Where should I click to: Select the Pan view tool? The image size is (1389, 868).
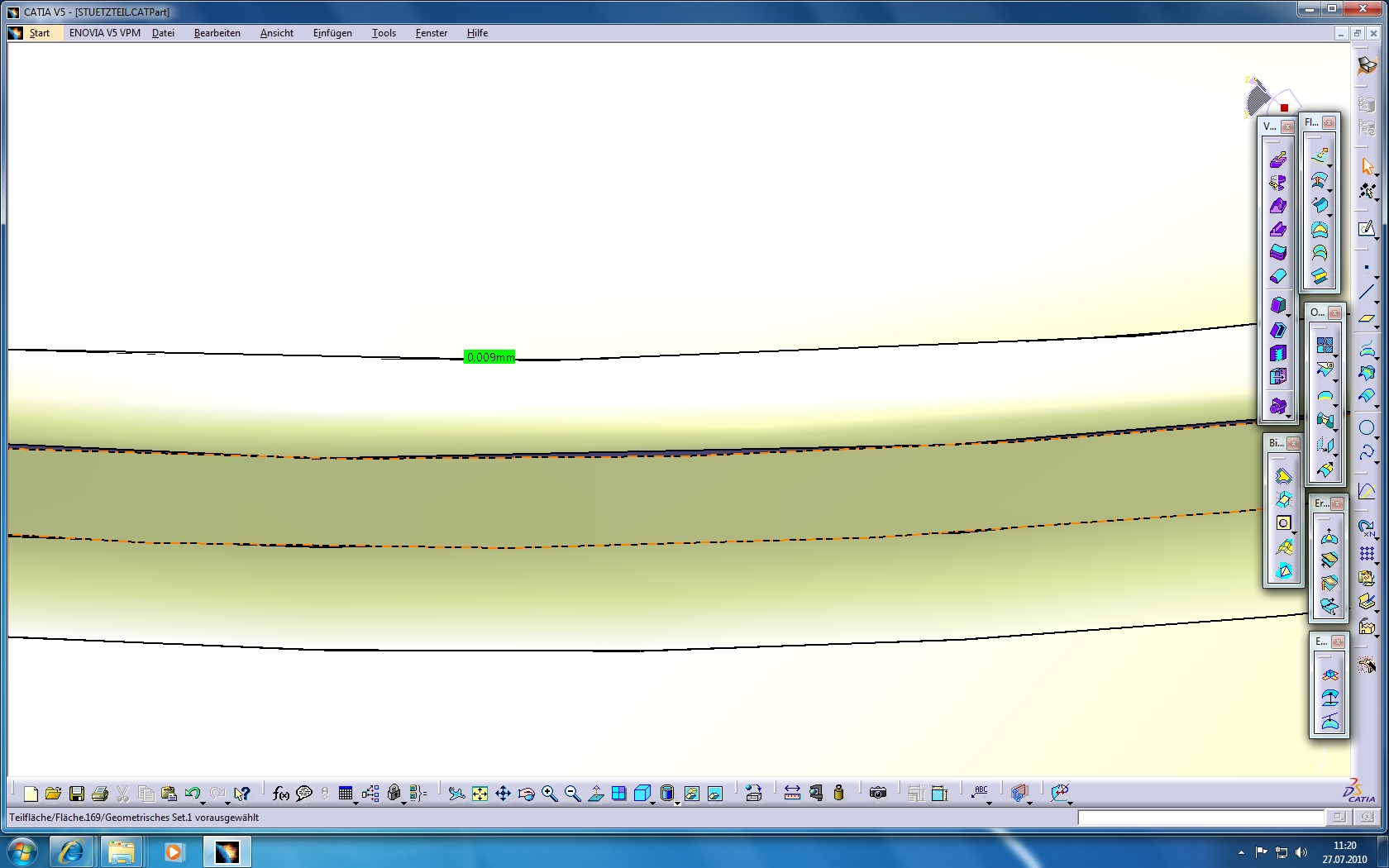click(x=503, y=794)
